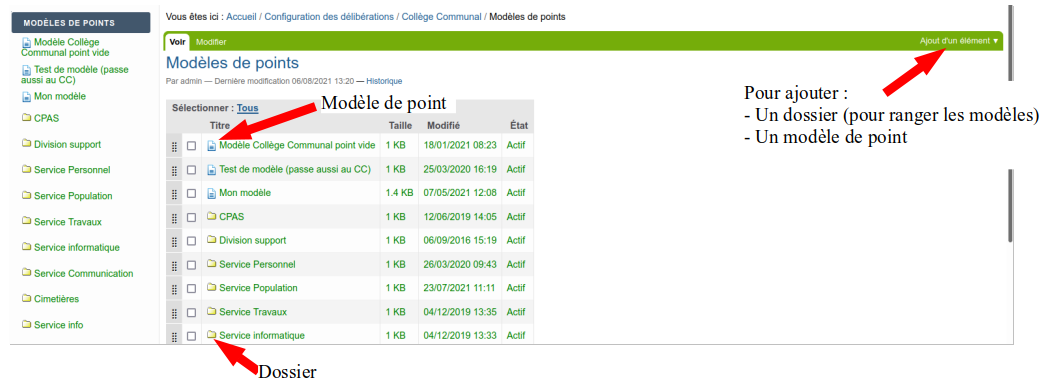
Task: Select the Voir tab
Action: coord(177,41)
